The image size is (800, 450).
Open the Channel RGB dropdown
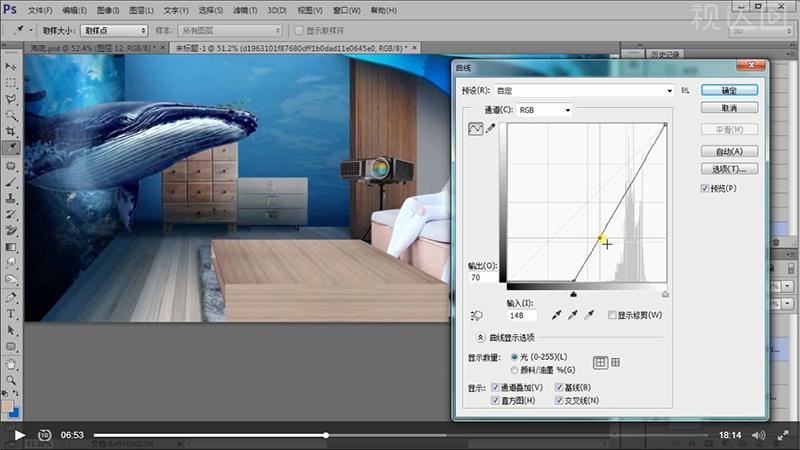(544, 110)
